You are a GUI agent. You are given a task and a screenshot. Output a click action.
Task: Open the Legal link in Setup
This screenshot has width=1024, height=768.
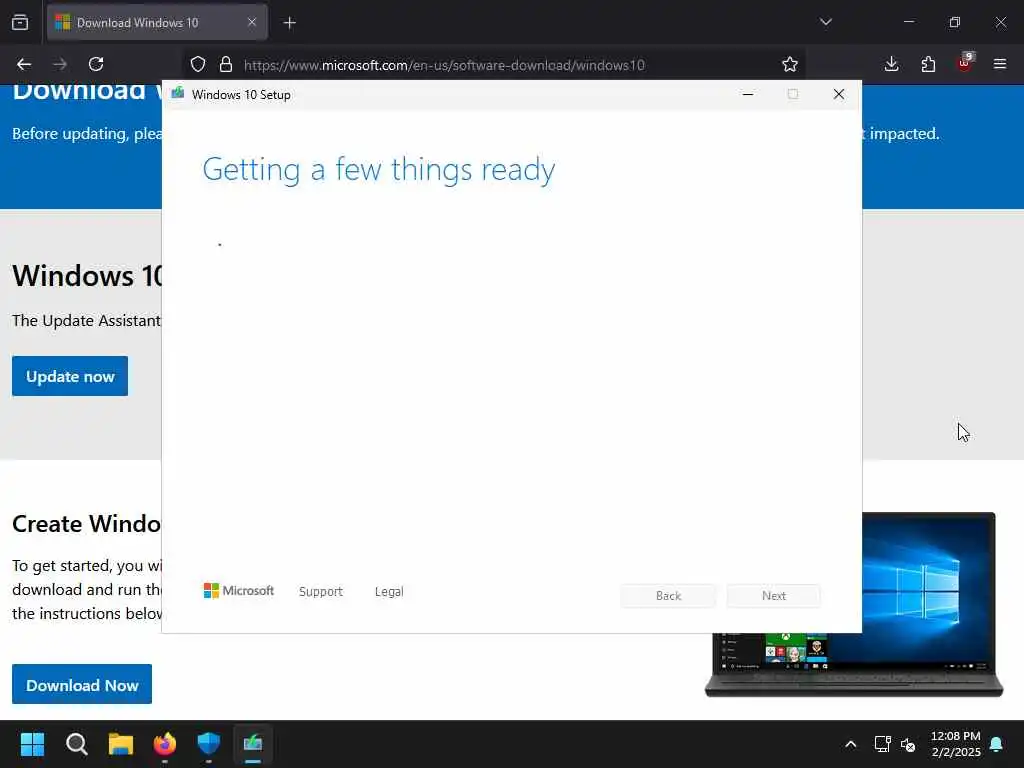(x=389, y=592)
